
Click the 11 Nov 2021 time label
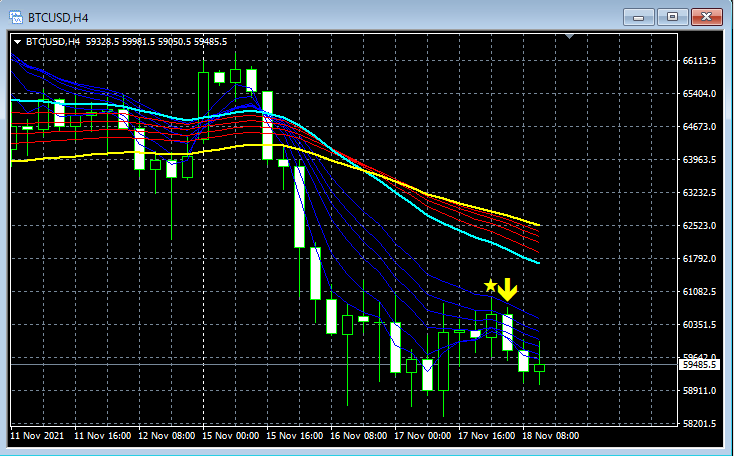click(x=37, y=436)
